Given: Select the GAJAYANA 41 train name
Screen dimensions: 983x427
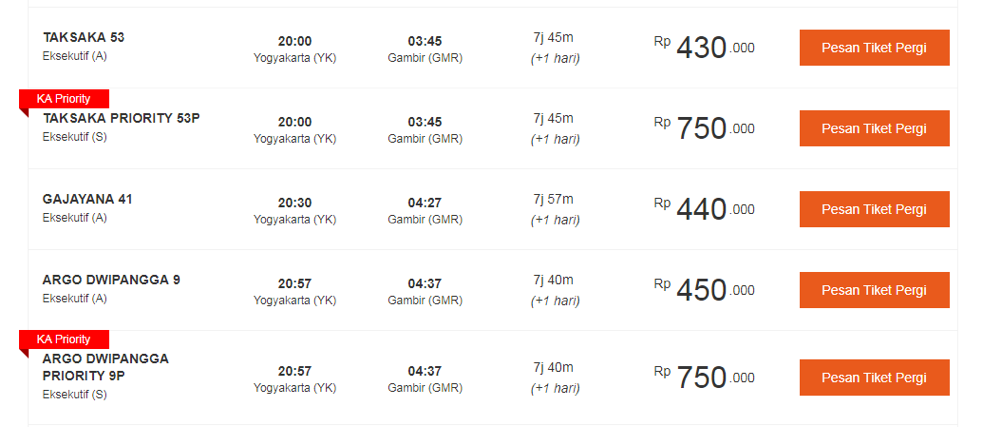Looking at the screenshot, I should (87, 199).
